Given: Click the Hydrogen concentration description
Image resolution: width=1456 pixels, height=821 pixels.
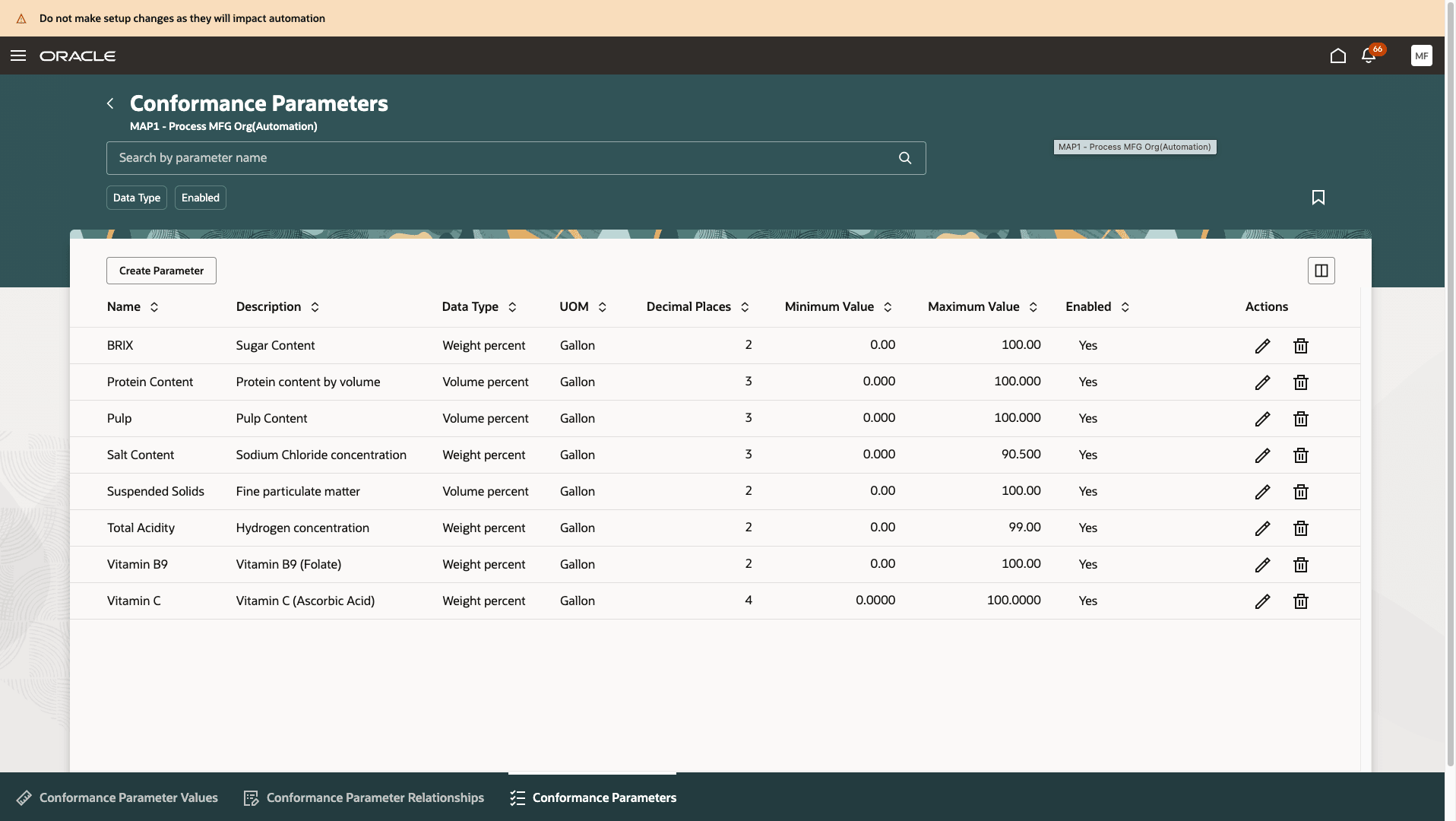Looking at the screenshot, I should (x=302, y=528).
